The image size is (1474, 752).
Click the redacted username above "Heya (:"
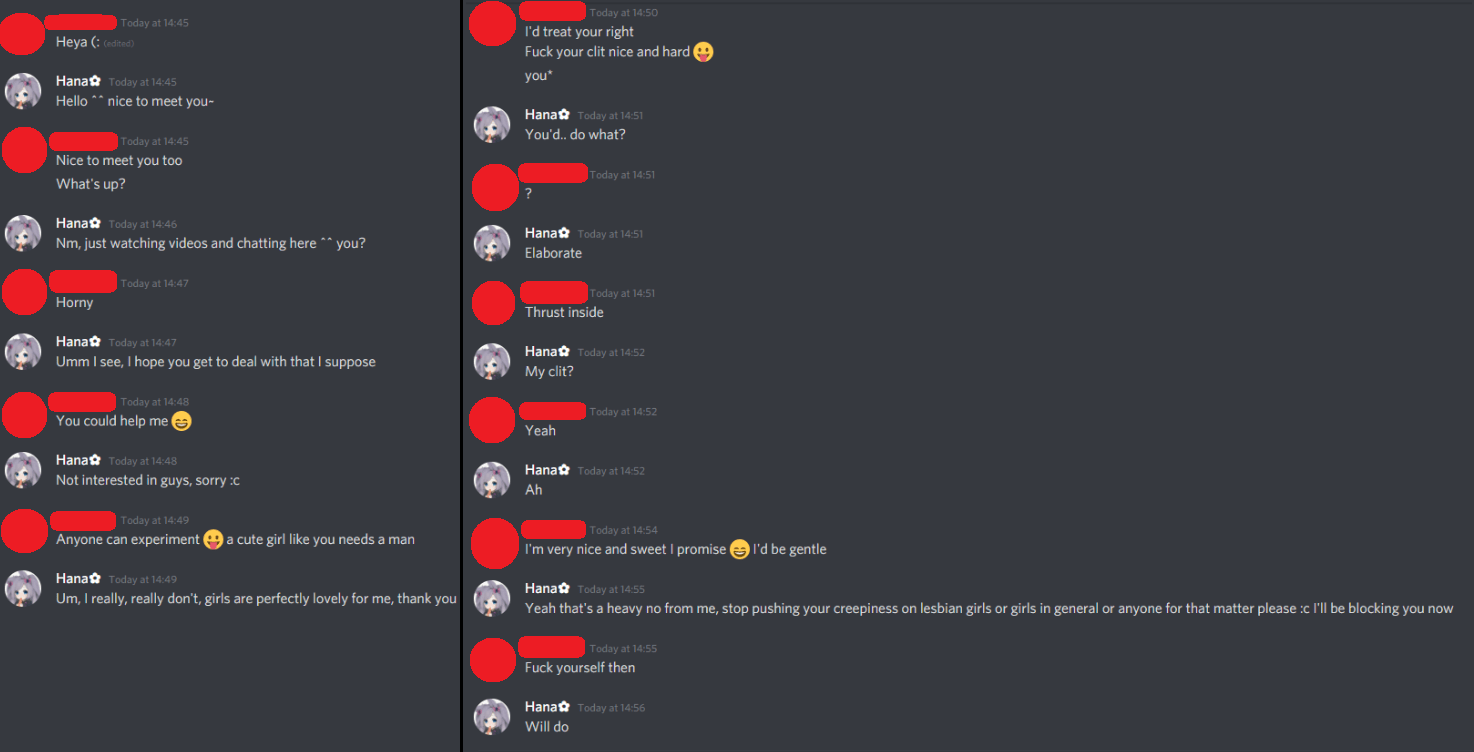tap(82, 21)
